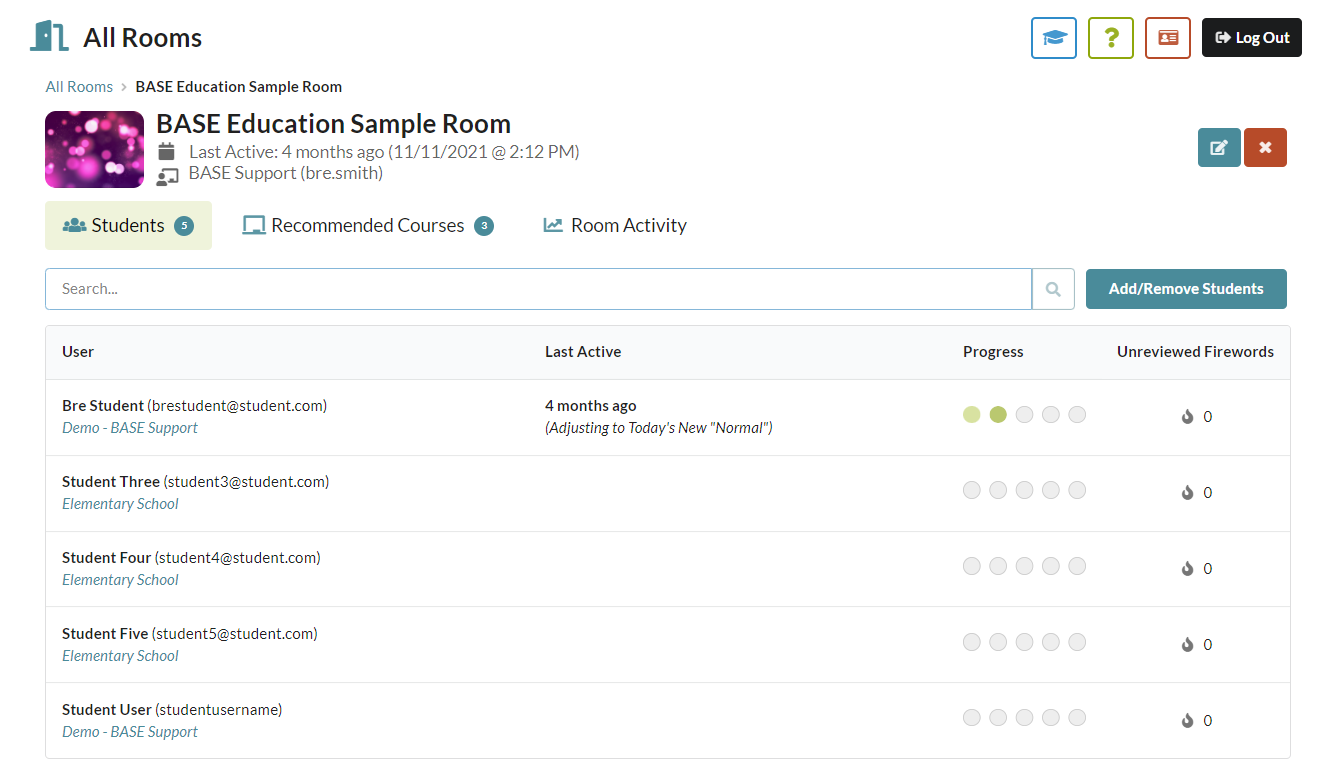Screen dimensions: 1322x783
Task: Click the badge showing 5 on Students tab
Action: tap(184, 226)
